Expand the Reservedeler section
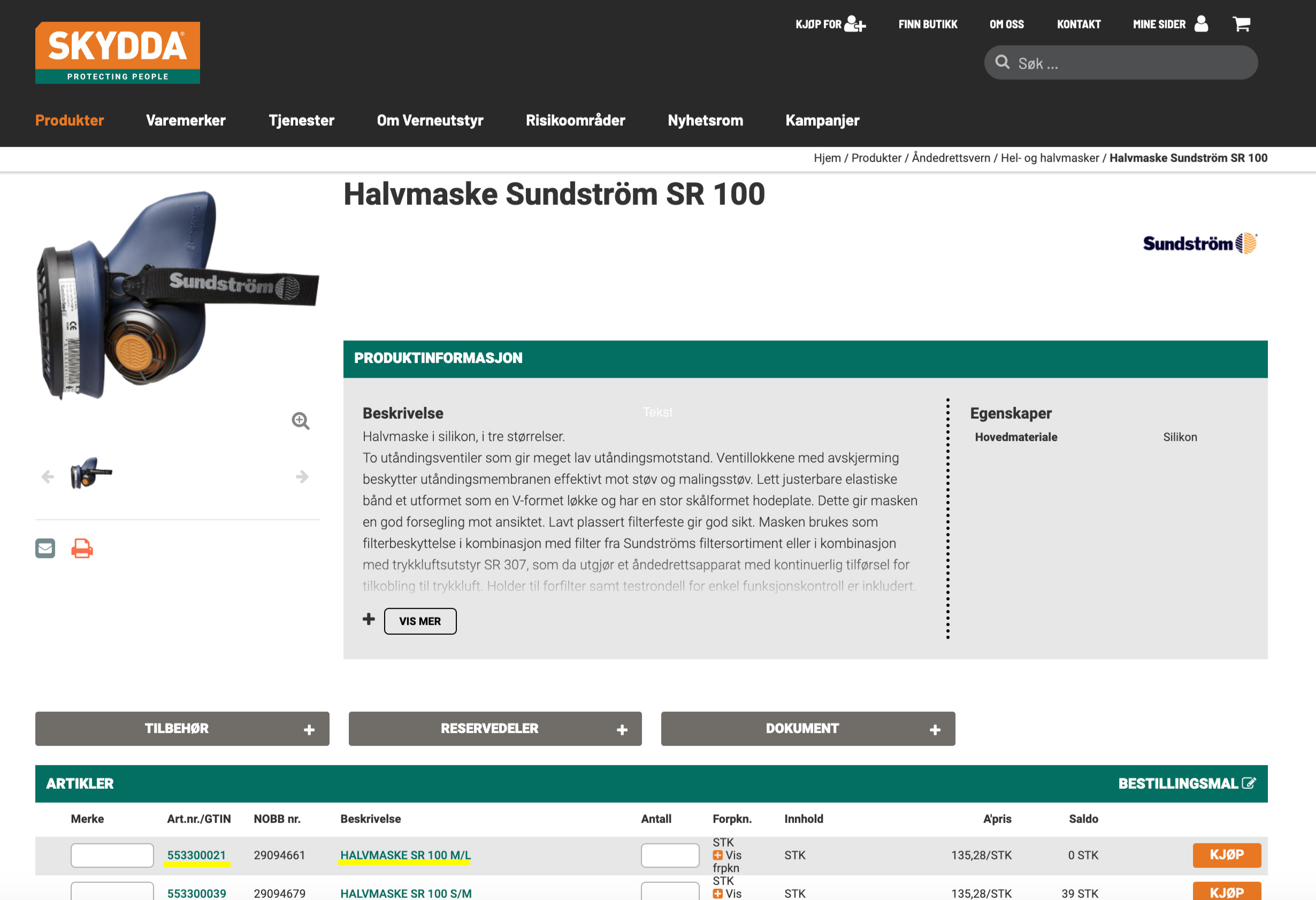1316x900 pixels. click(x=495, y=728)
